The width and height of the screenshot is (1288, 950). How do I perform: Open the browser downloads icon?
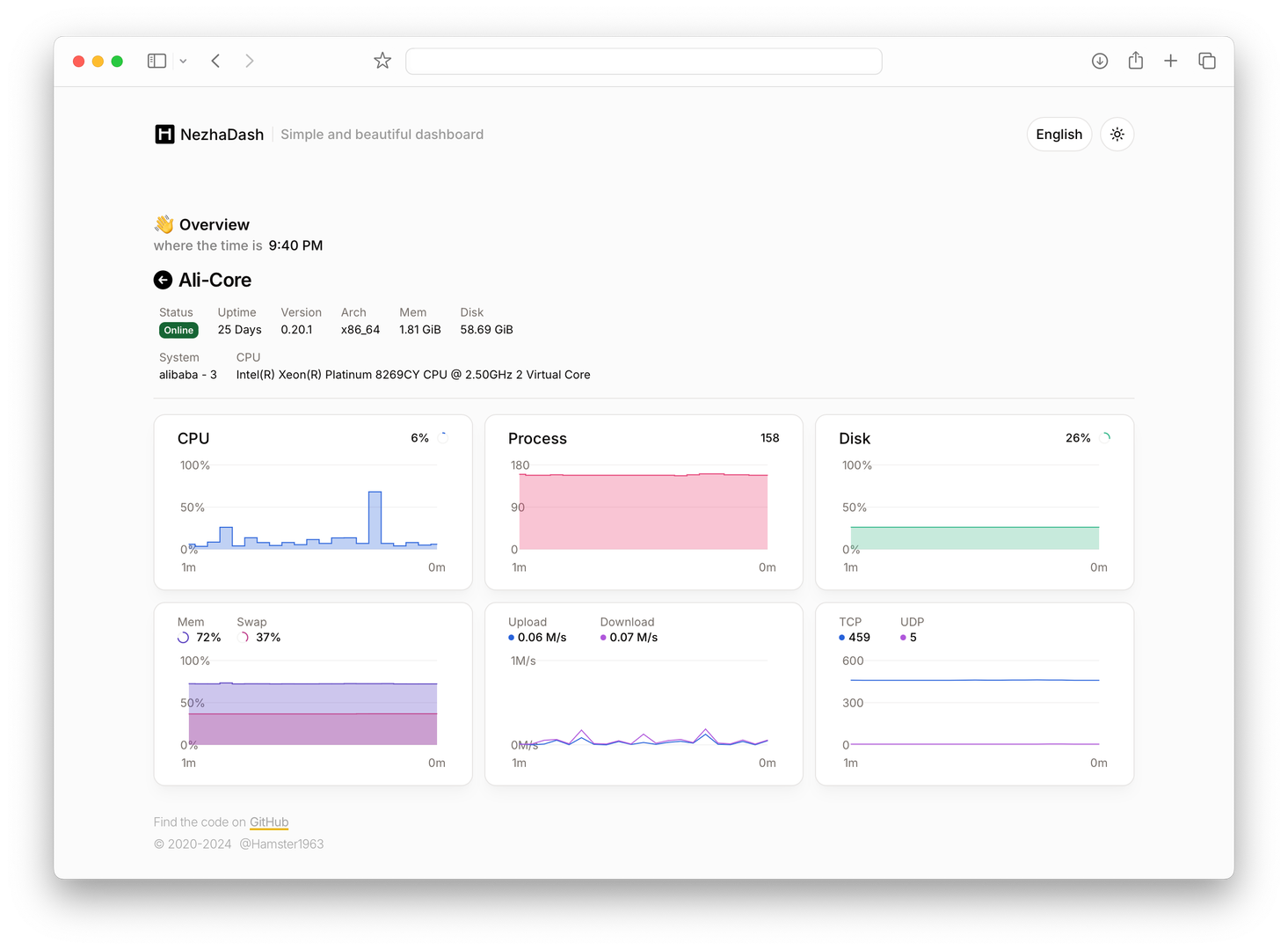click(1099, 61)
